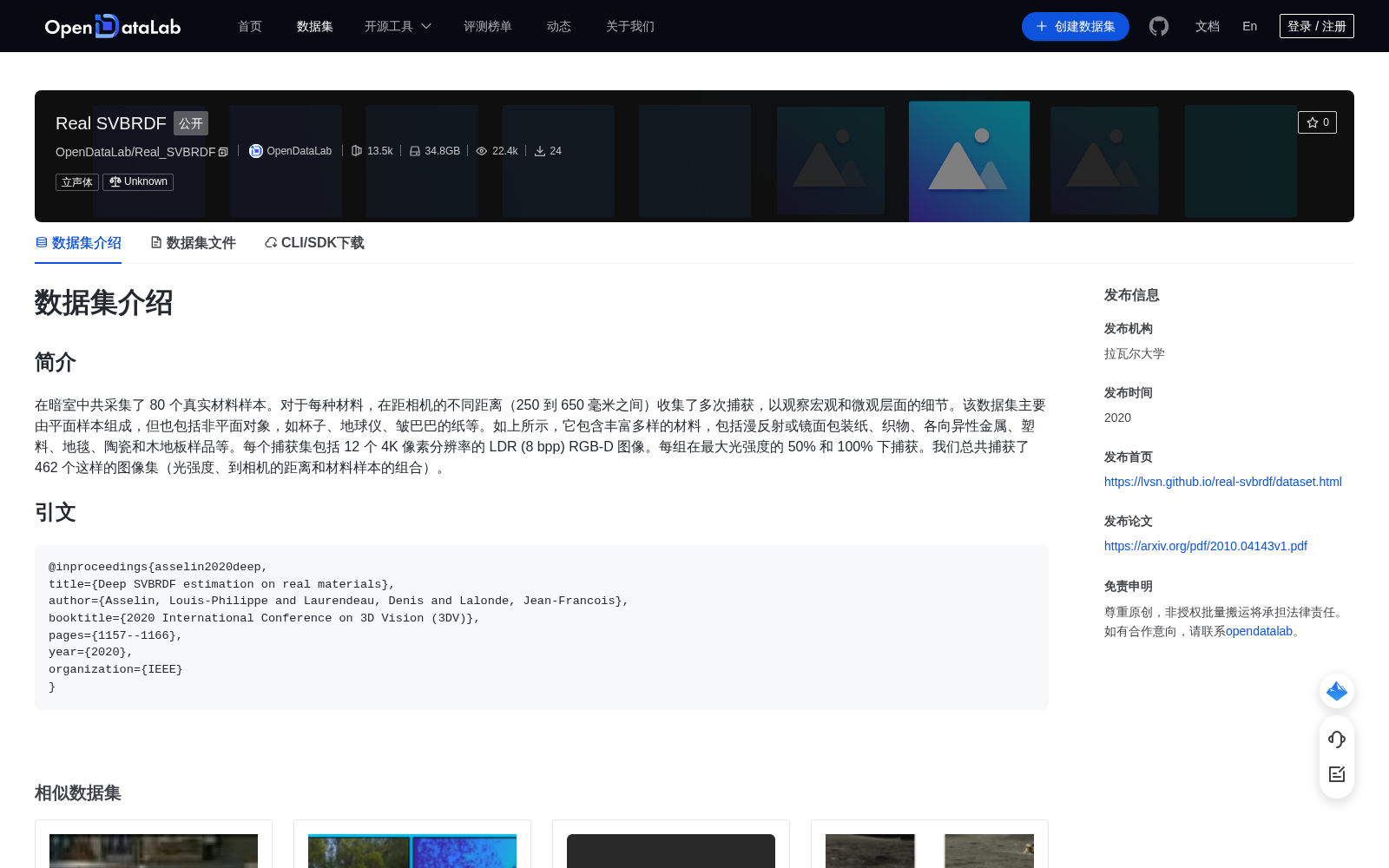Open the lvsn.github.io dataset homepage link
Image resolution: width=1389 pixels, height=868 pixels.
1223,482
